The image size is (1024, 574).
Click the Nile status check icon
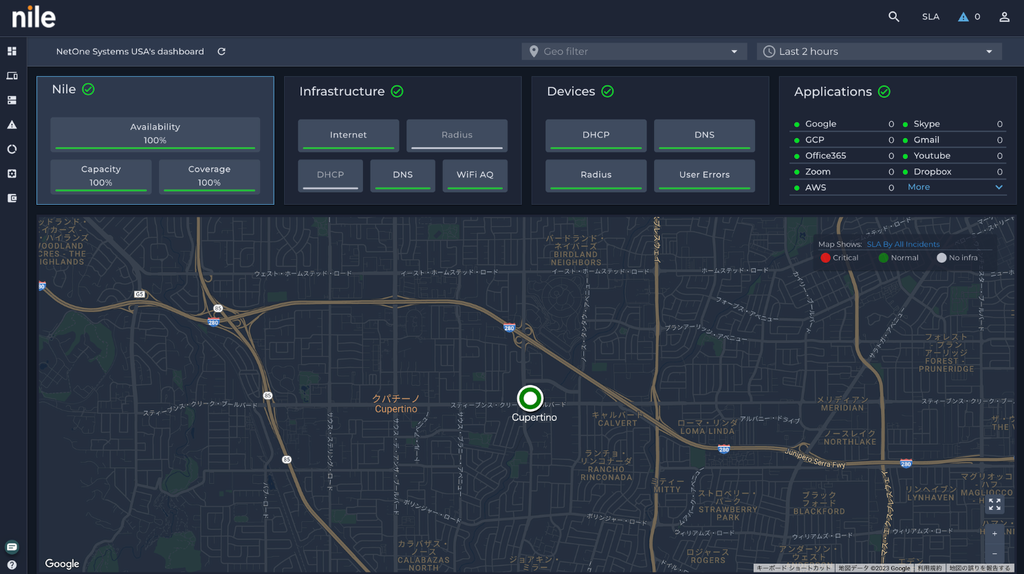[88, 89]
